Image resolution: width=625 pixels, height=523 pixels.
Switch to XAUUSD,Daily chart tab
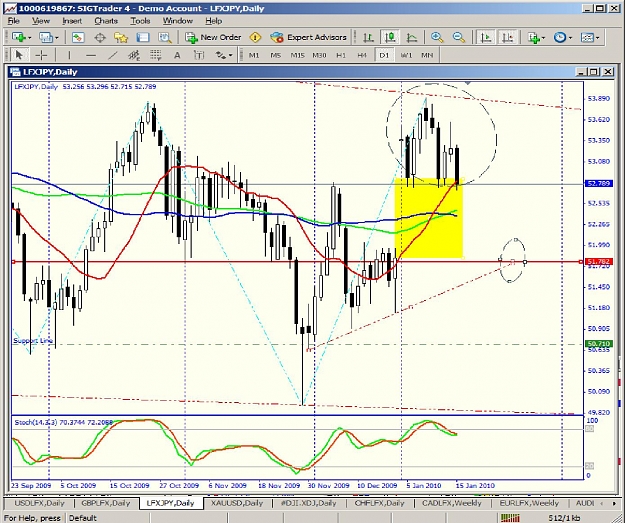click(x=237, y=503)
